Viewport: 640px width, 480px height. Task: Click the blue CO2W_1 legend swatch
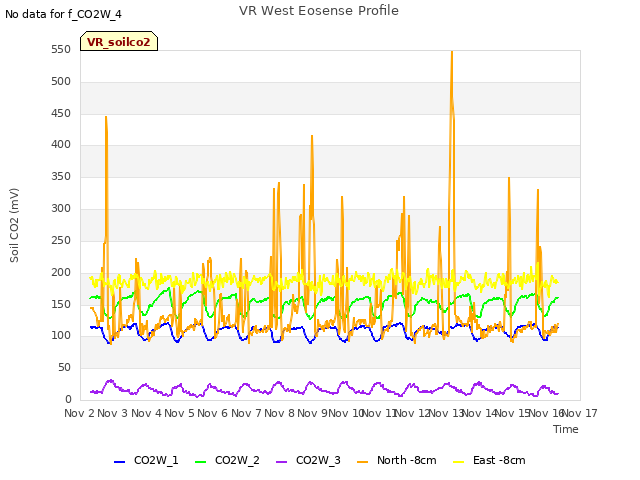click(x=119, y=462)
